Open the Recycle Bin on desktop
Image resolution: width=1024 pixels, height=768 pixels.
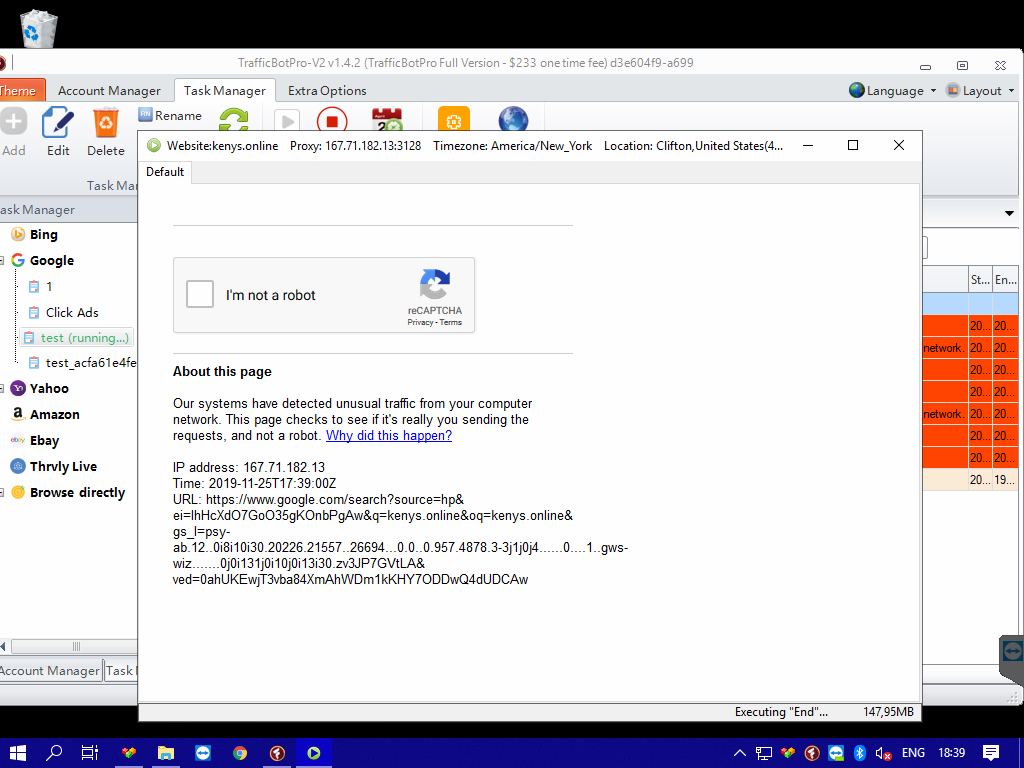pyautogui.click(x=38, y=28)
